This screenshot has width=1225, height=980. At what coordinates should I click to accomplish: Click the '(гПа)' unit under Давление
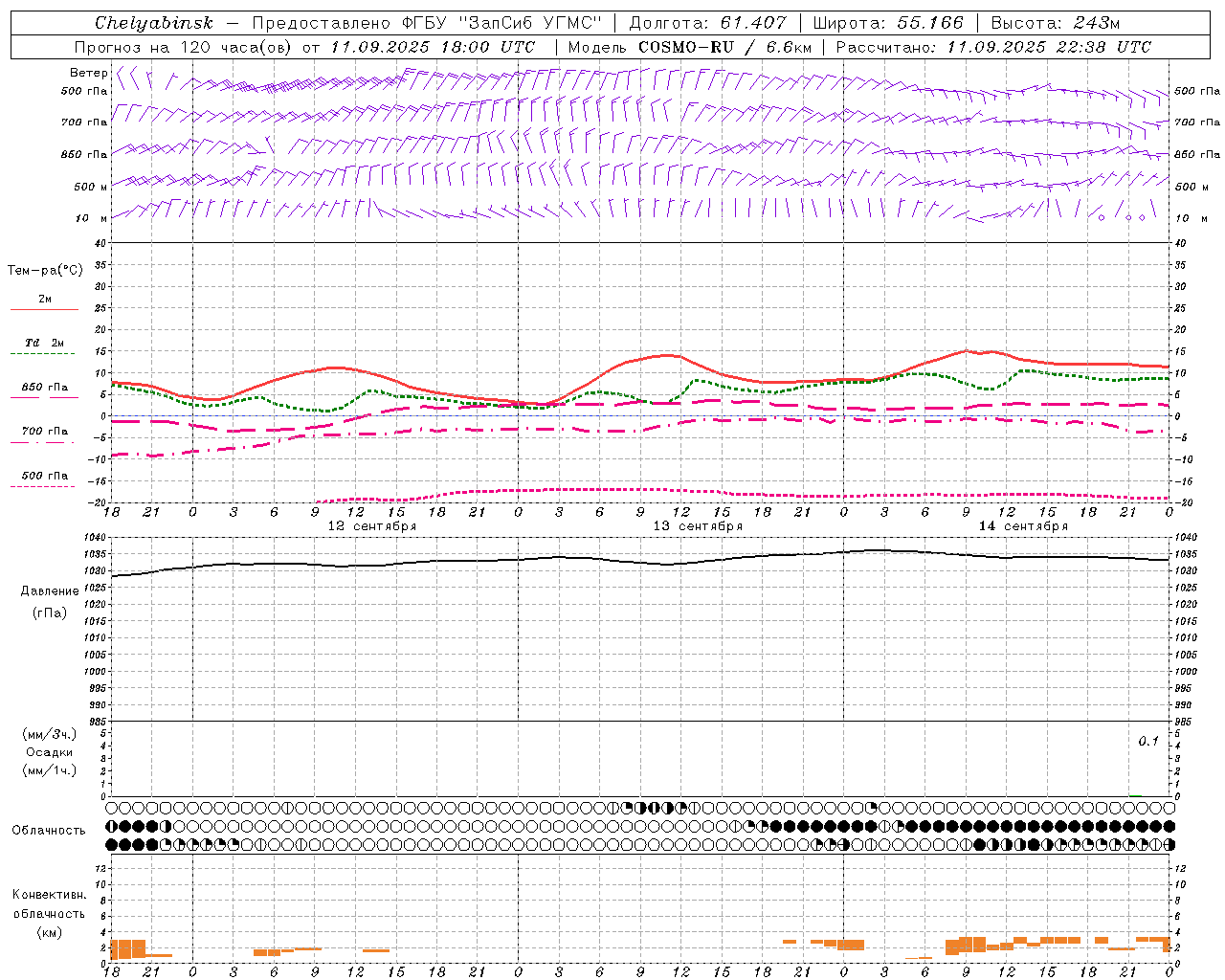[50, 612]
